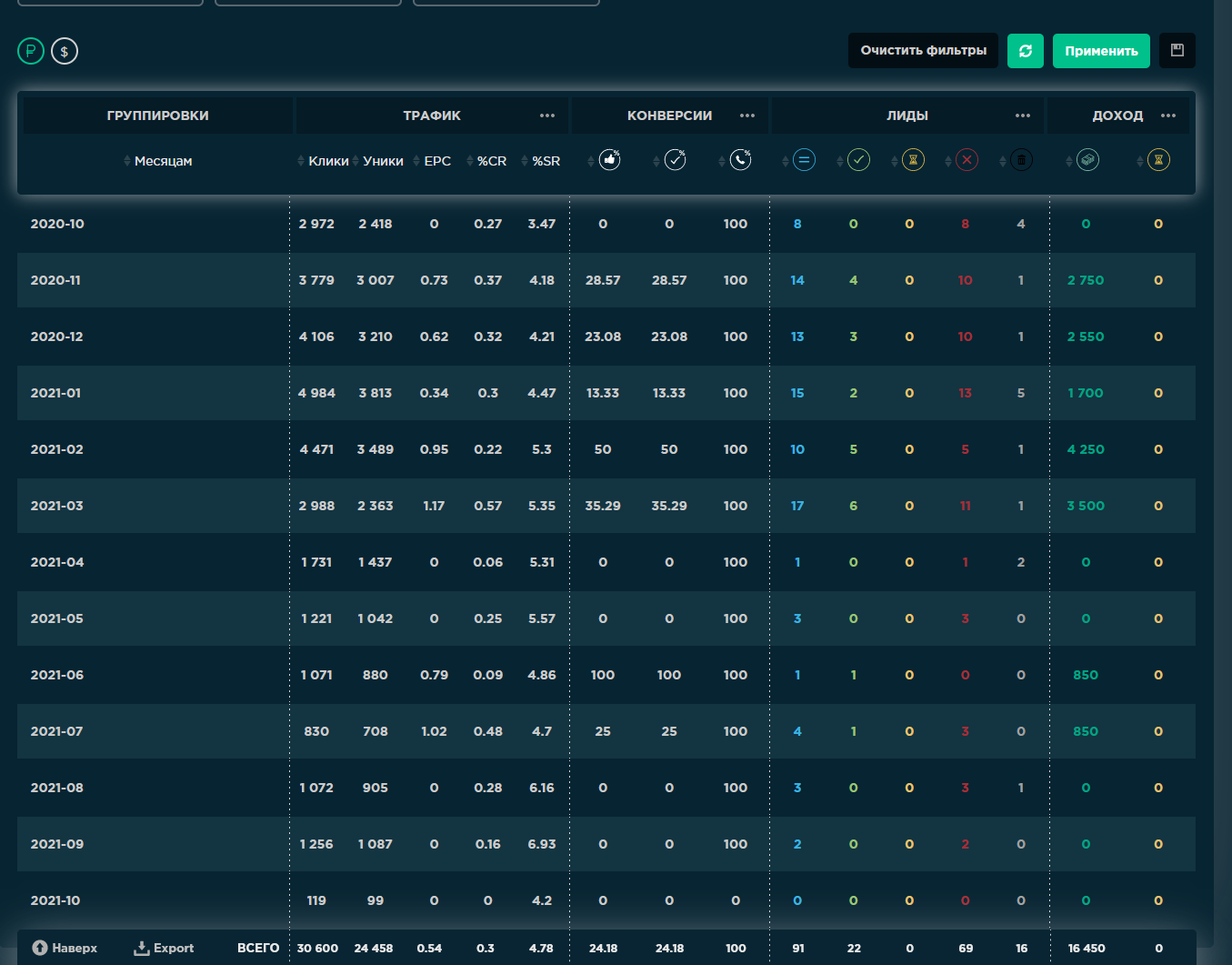The width and height of the screenshot is (1232, 965).
Task: Click the Очистить фильтры button
Action: click(923, 51)
